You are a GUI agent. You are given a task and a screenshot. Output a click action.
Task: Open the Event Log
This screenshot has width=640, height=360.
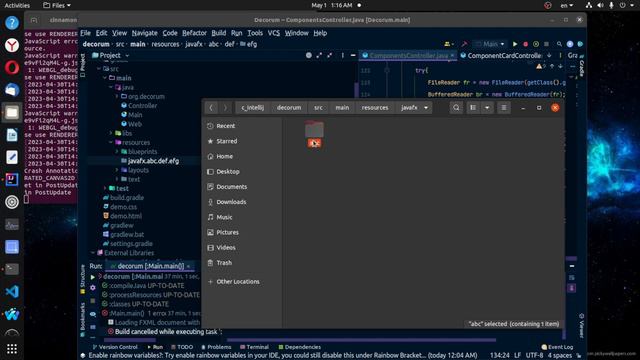point(557,347)
